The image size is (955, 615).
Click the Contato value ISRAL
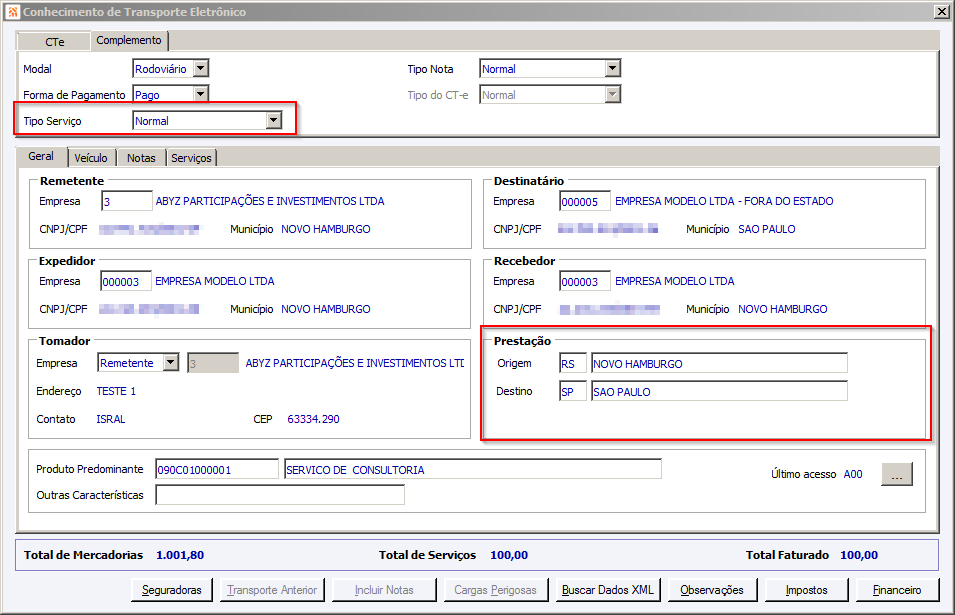pos(111,419)
